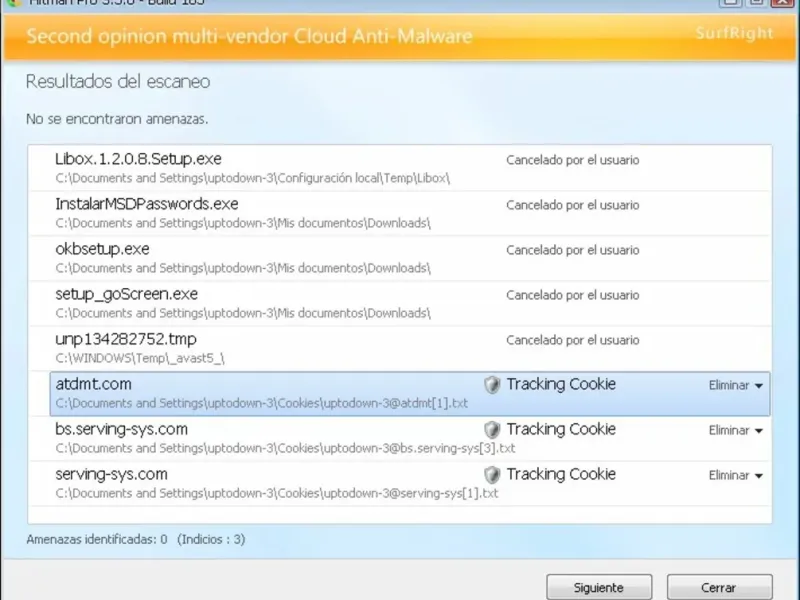This screenshot has height=600, width=800.
Task: Click the uptodown-3@serving-sys[1].txt path
Action: click(x=277, y=493)
